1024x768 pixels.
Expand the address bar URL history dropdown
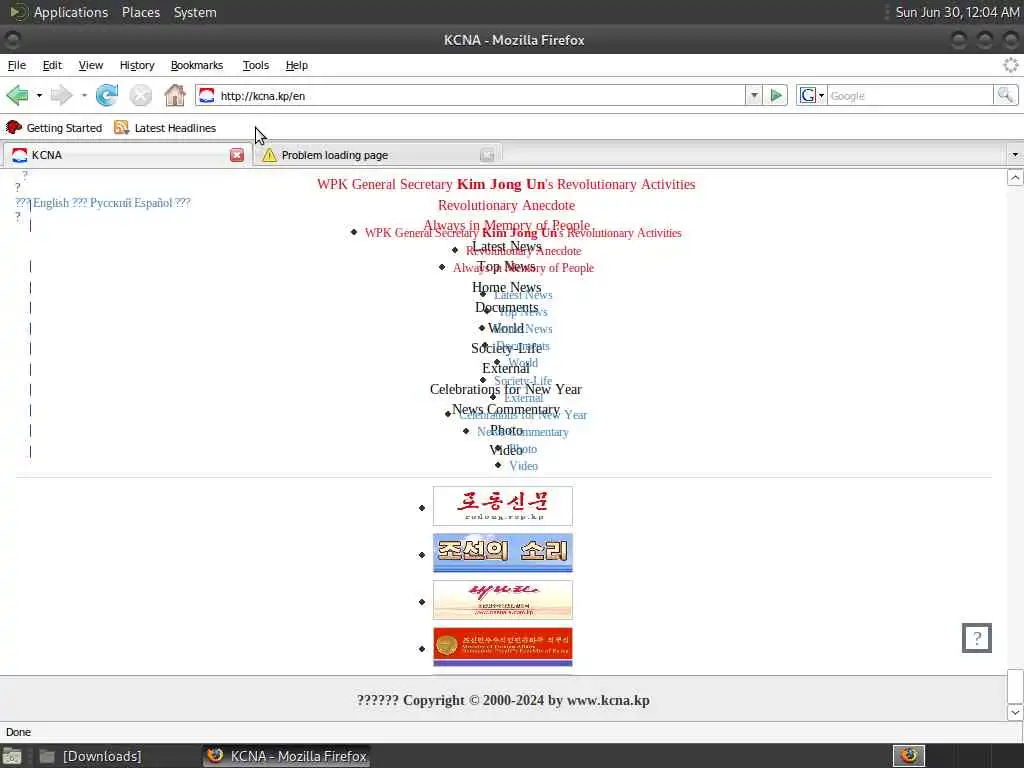pyautogui.click(x=754, y=95)
